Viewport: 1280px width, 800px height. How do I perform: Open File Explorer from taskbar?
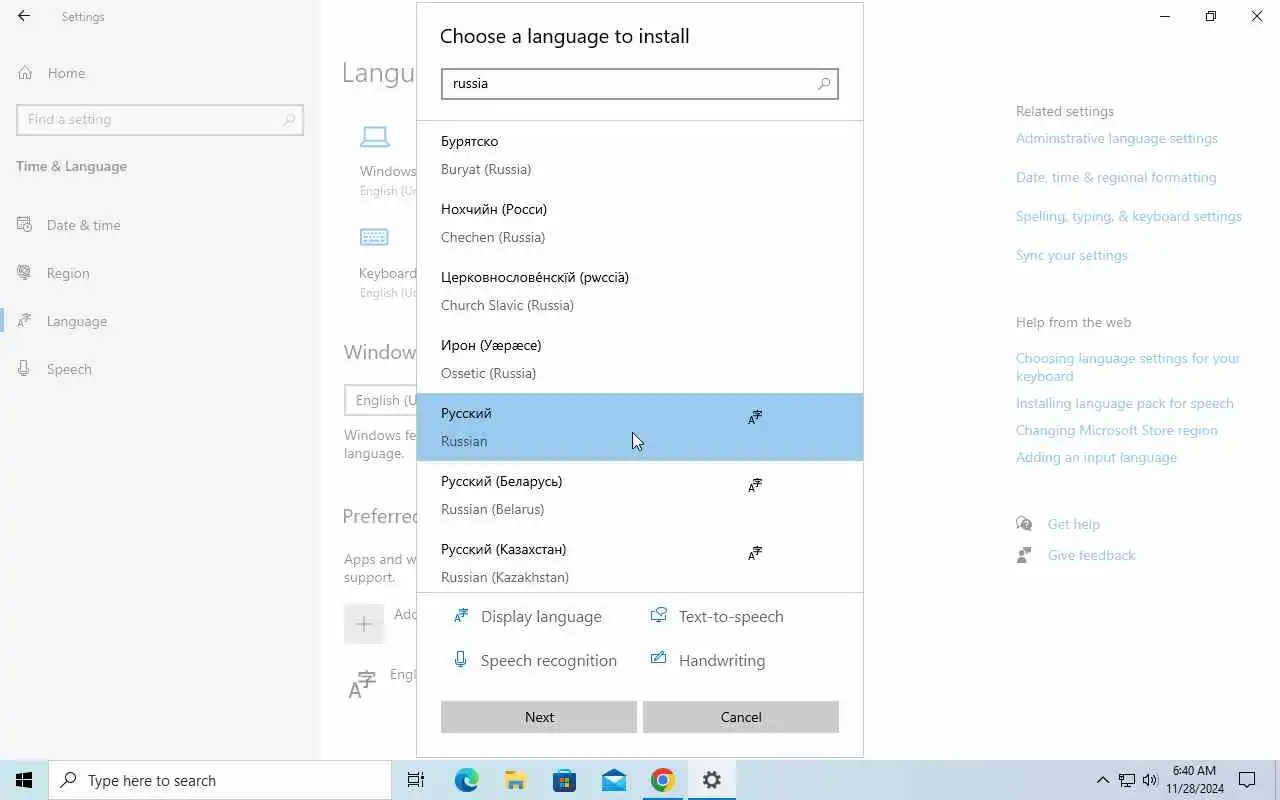(515, 780)
